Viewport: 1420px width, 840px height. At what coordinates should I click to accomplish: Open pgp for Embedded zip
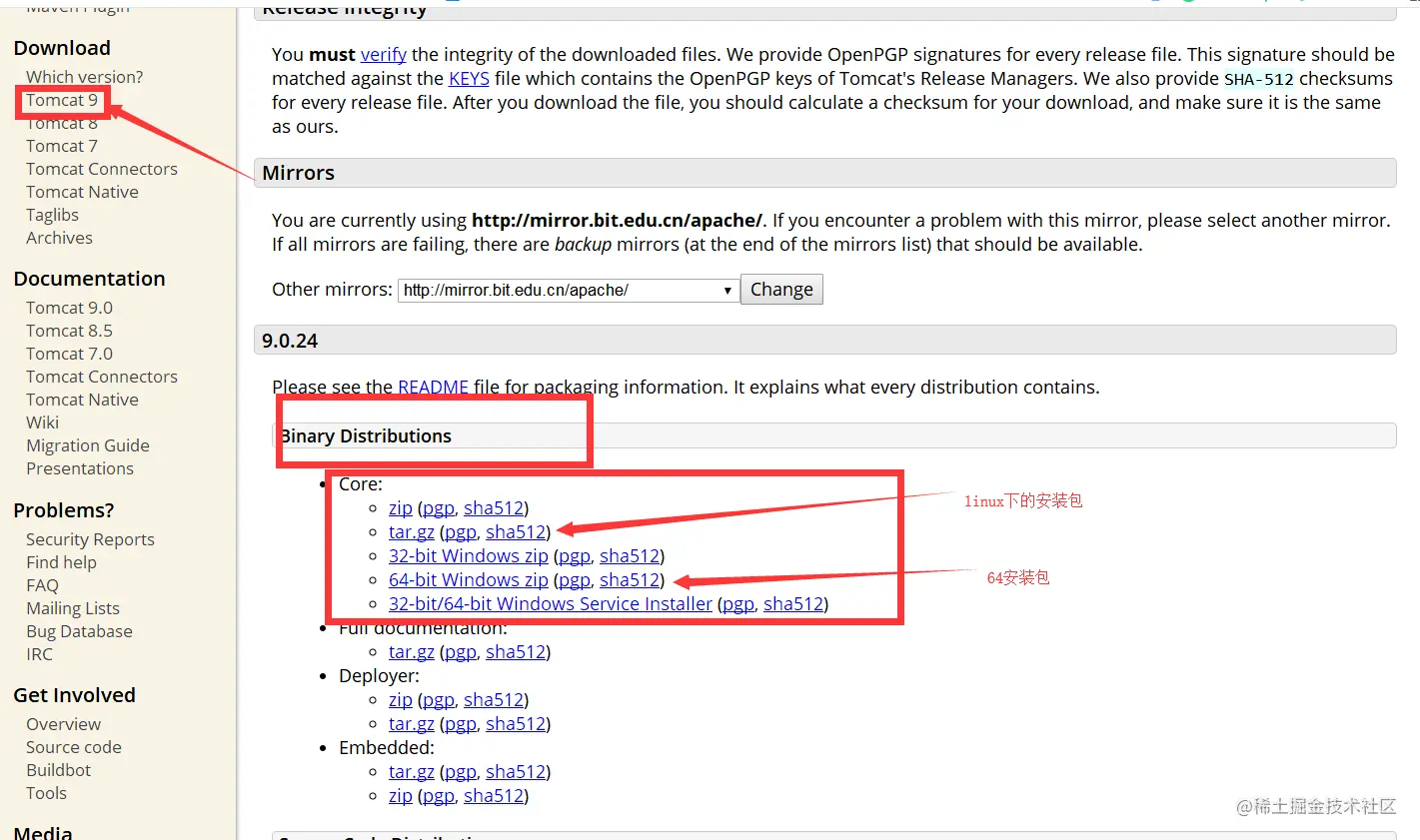[x=439, y=796]
